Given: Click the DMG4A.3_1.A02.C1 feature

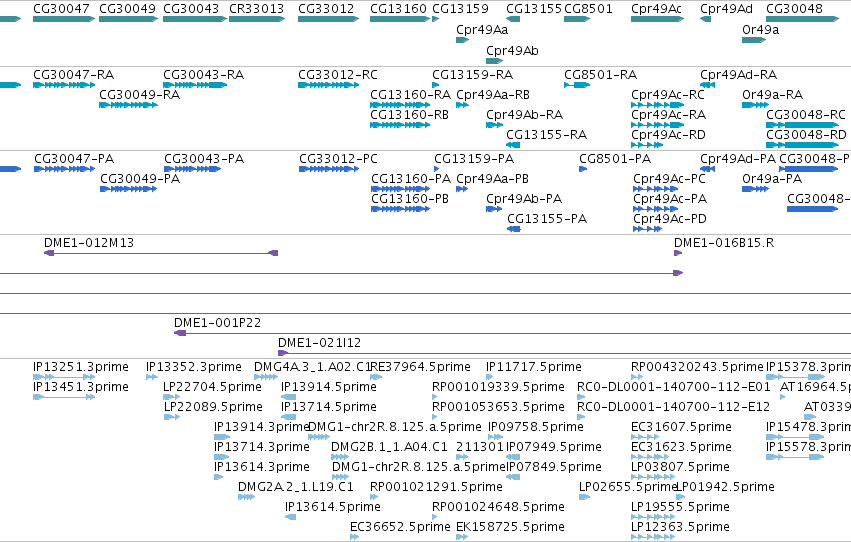Looking at the screenshot, I should point(266,377).
